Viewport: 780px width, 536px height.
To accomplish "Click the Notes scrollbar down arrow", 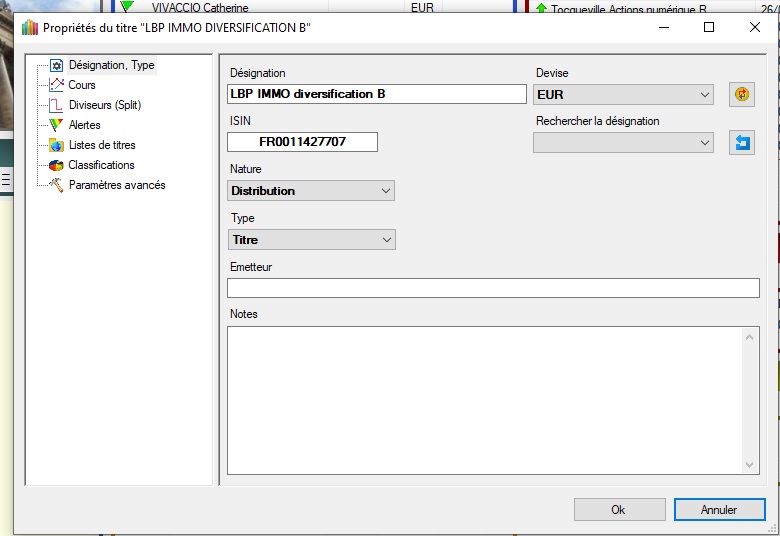I will click(750, 465).
